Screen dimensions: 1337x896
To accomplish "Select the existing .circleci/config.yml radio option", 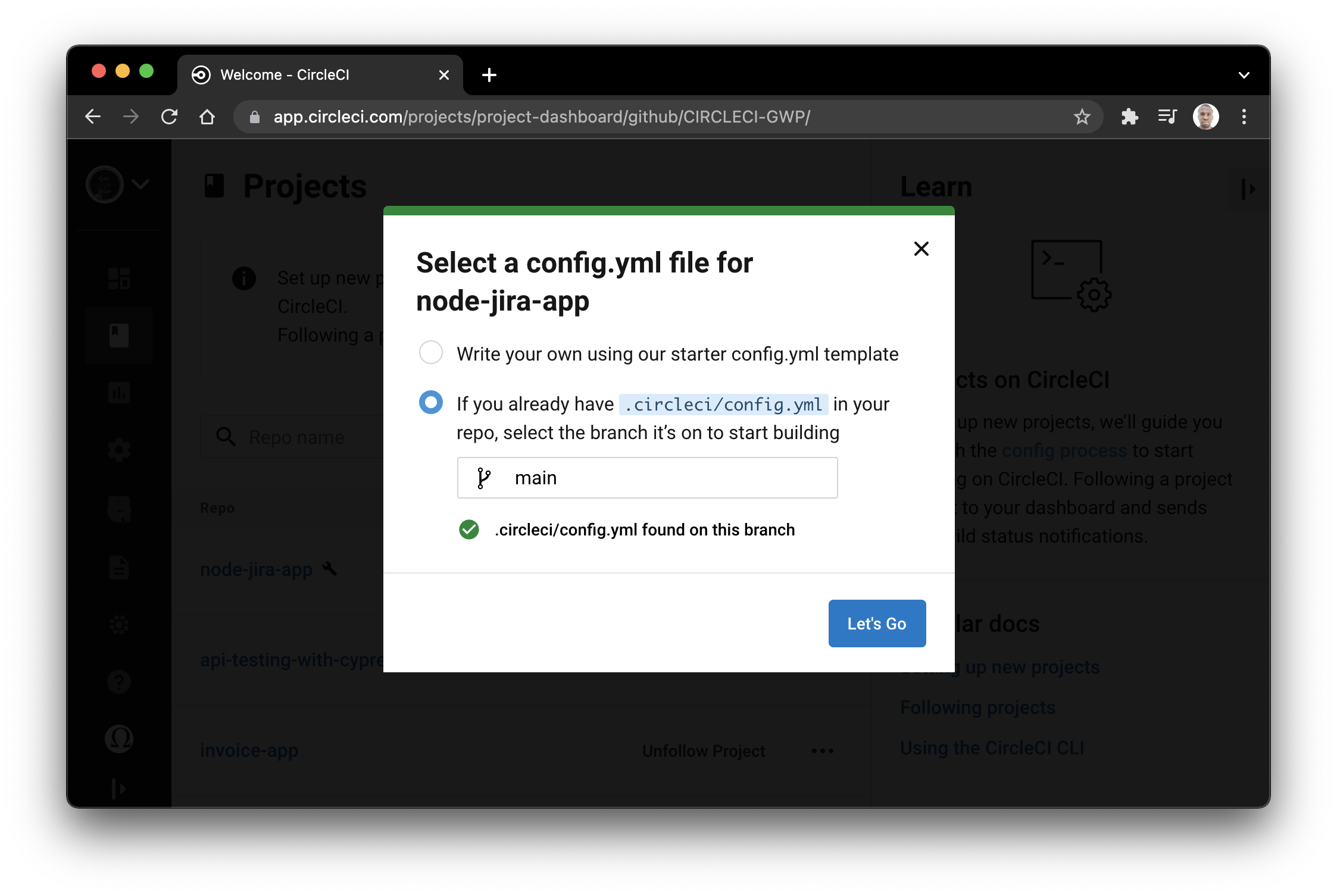I will pyautogui.click(x=431, y=403).
